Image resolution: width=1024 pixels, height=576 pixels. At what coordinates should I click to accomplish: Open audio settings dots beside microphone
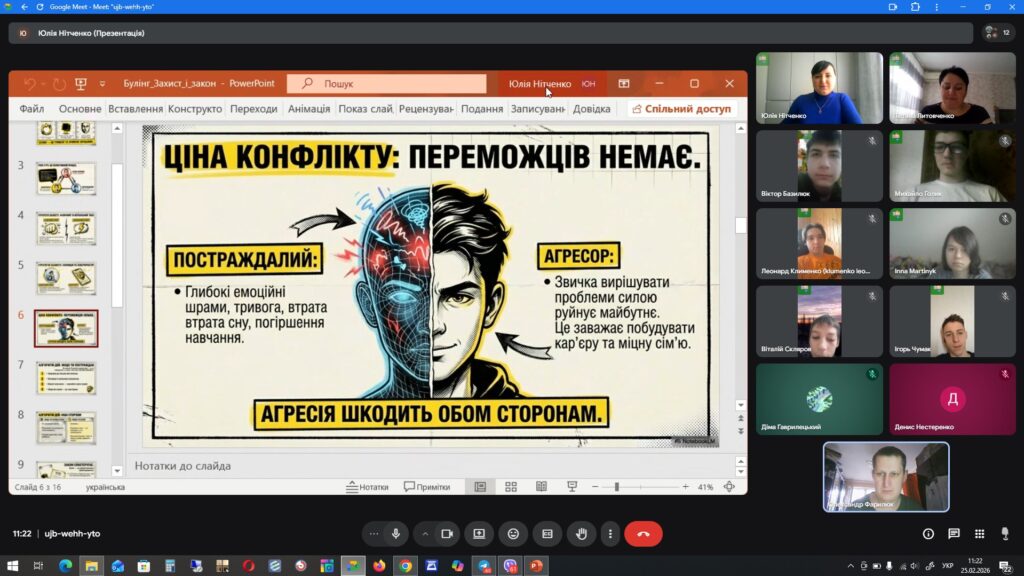click(x=374, y=534)
